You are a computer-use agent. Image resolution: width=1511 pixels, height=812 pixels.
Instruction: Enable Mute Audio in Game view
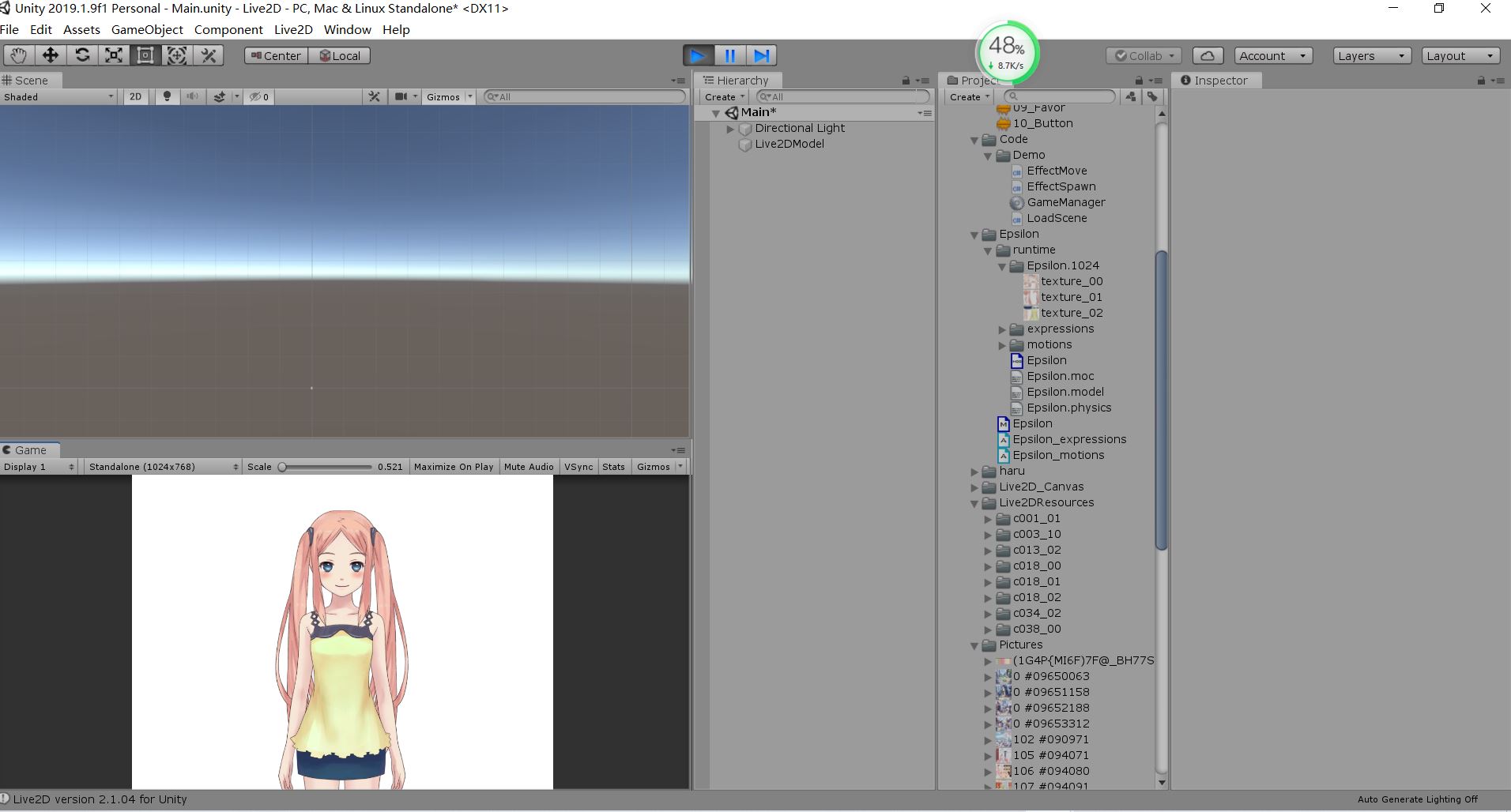point(528,466)
